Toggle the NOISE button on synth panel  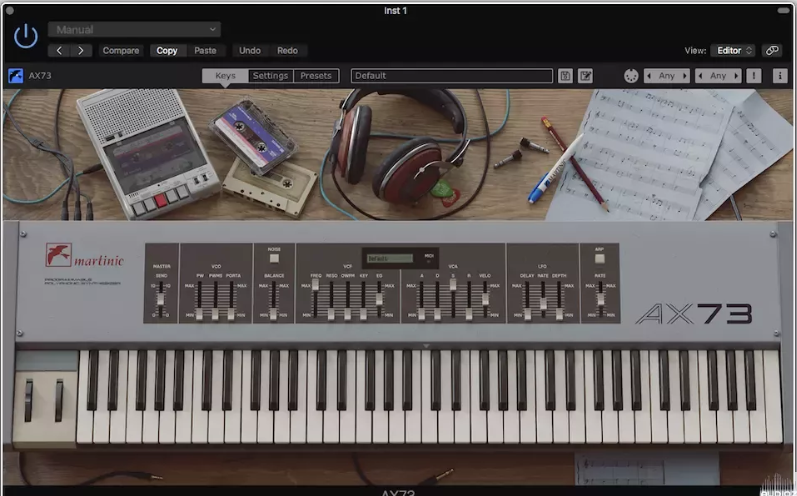(274, 258)
